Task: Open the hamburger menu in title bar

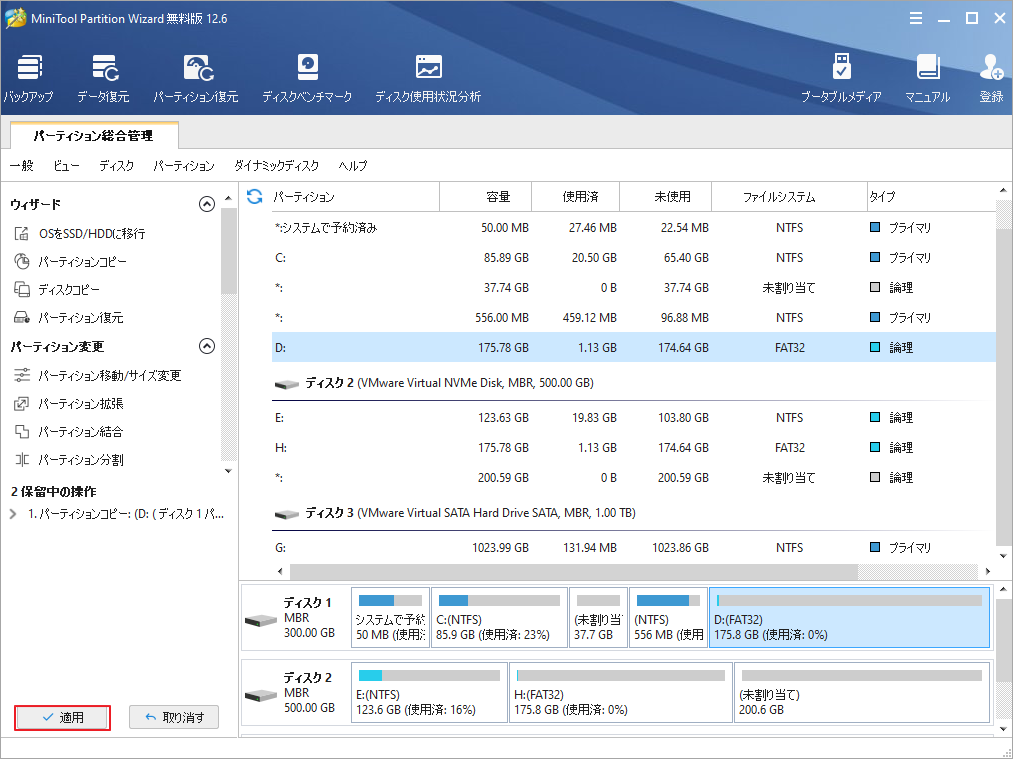Action: pyautogui.click(x=915, y=19)
